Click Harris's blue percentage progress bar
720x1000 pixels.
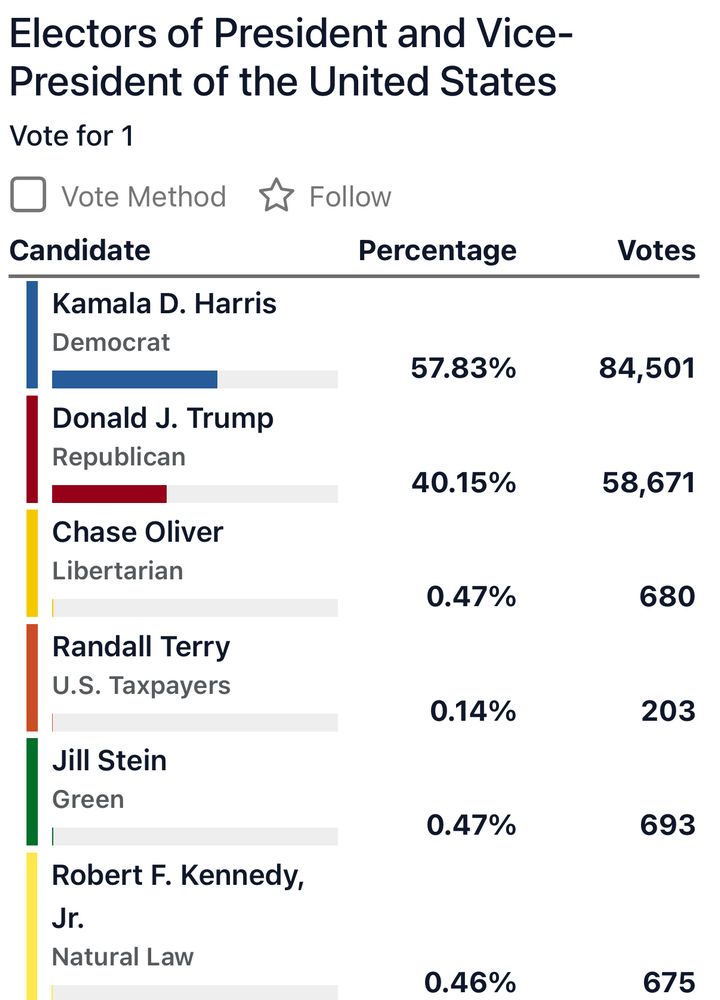pyautogui.click(x=134, y=379)
